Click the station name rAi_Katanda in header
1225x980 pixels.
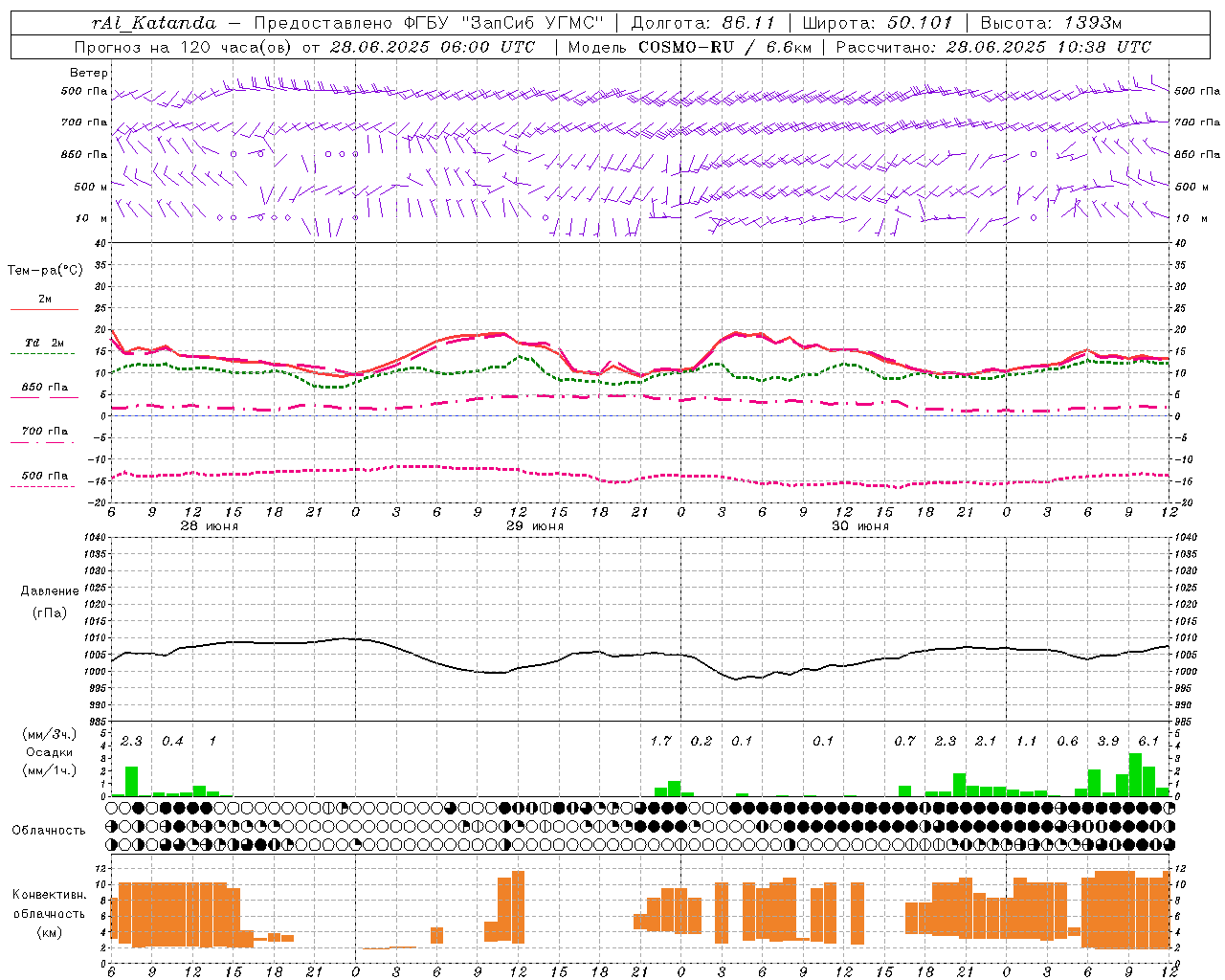pos(155,23)
